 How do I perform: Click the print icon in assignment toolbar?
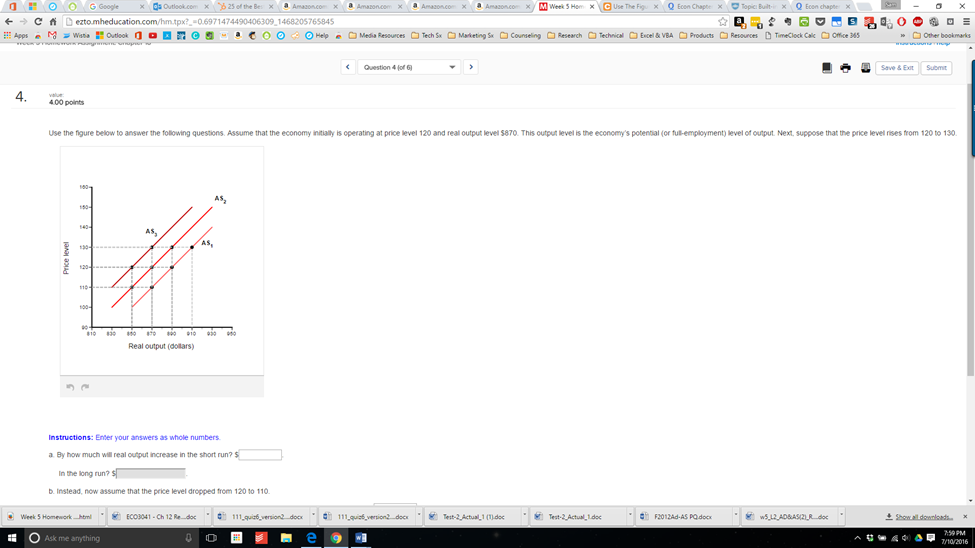pos(846,68)
